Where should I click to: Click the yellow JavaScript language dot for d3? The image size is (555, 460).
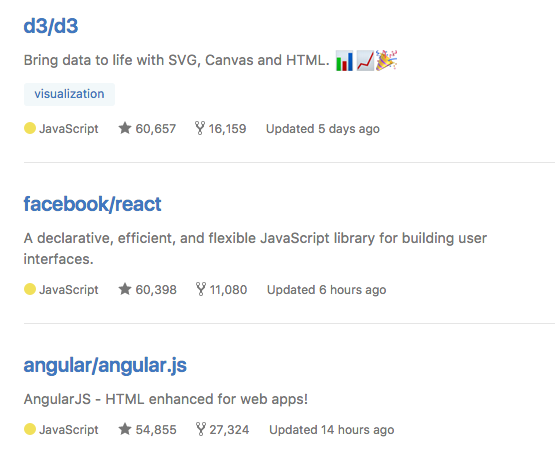(30, 128)
